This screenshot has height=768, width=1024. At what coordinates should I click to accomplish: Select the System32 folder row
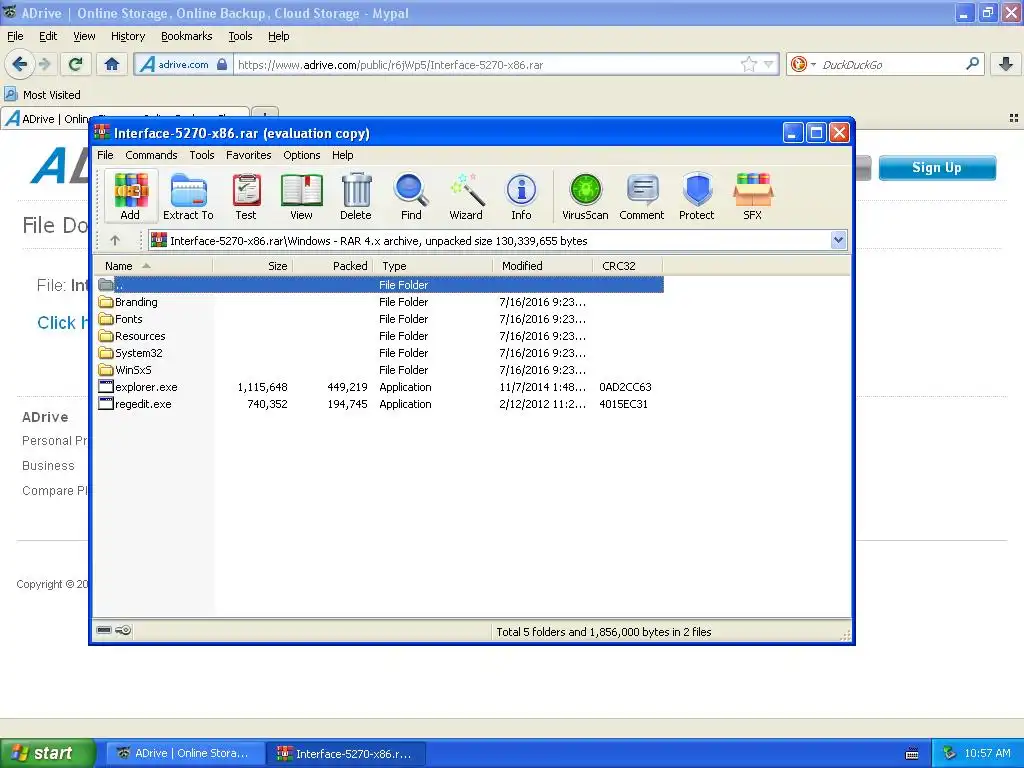(x=380, y=353)
